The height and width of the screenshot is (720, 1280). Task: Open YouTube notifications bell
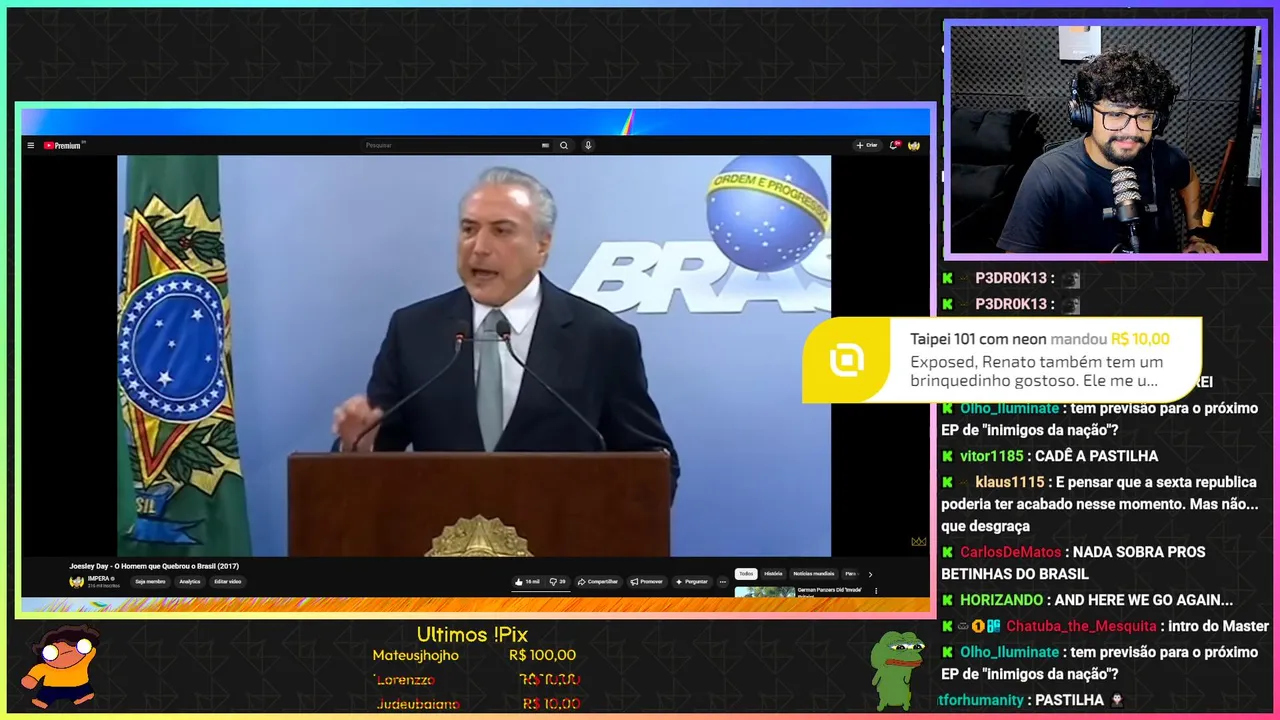click(894, 145)
